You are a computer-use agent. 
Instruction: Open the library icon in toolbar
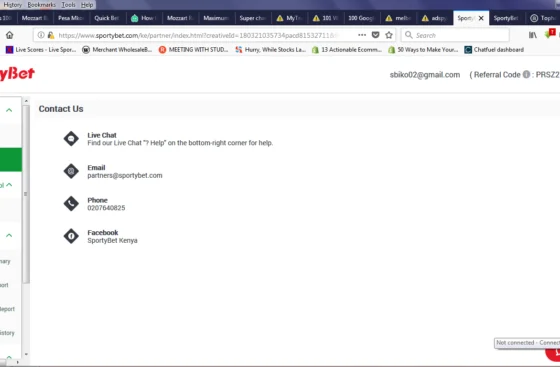click(x=532, y=35)
